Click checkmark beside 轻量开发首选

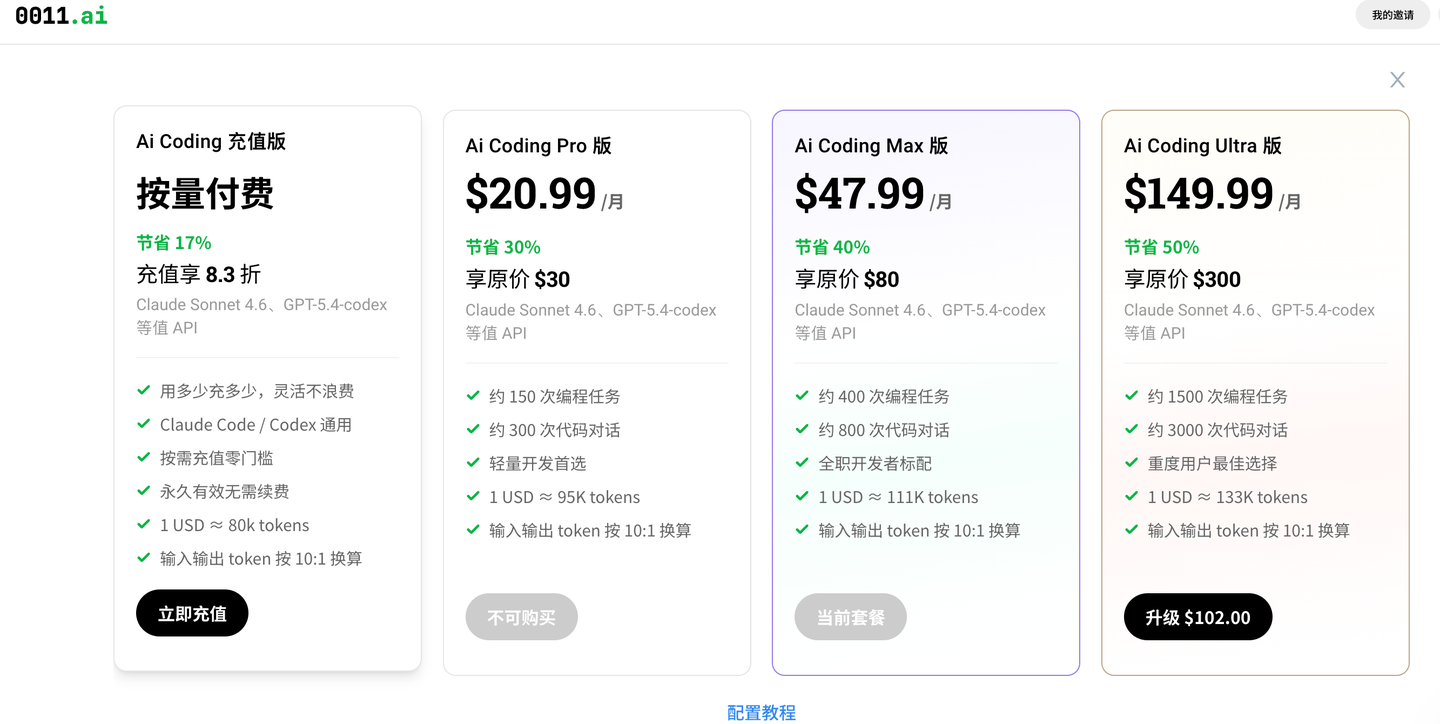[473, 462]
